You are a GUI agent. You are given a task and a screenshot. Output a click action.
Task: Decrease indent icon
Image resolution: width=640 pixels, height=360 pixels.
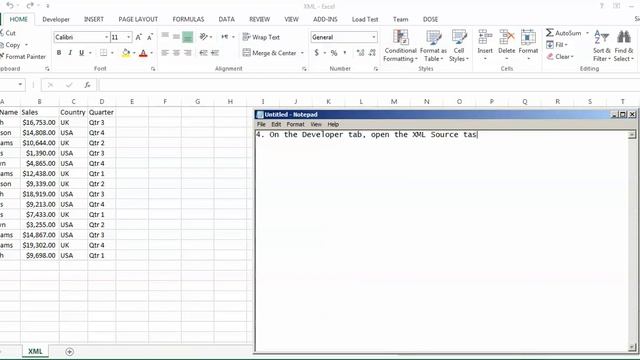pyautogui.click(x=203, y=53)
